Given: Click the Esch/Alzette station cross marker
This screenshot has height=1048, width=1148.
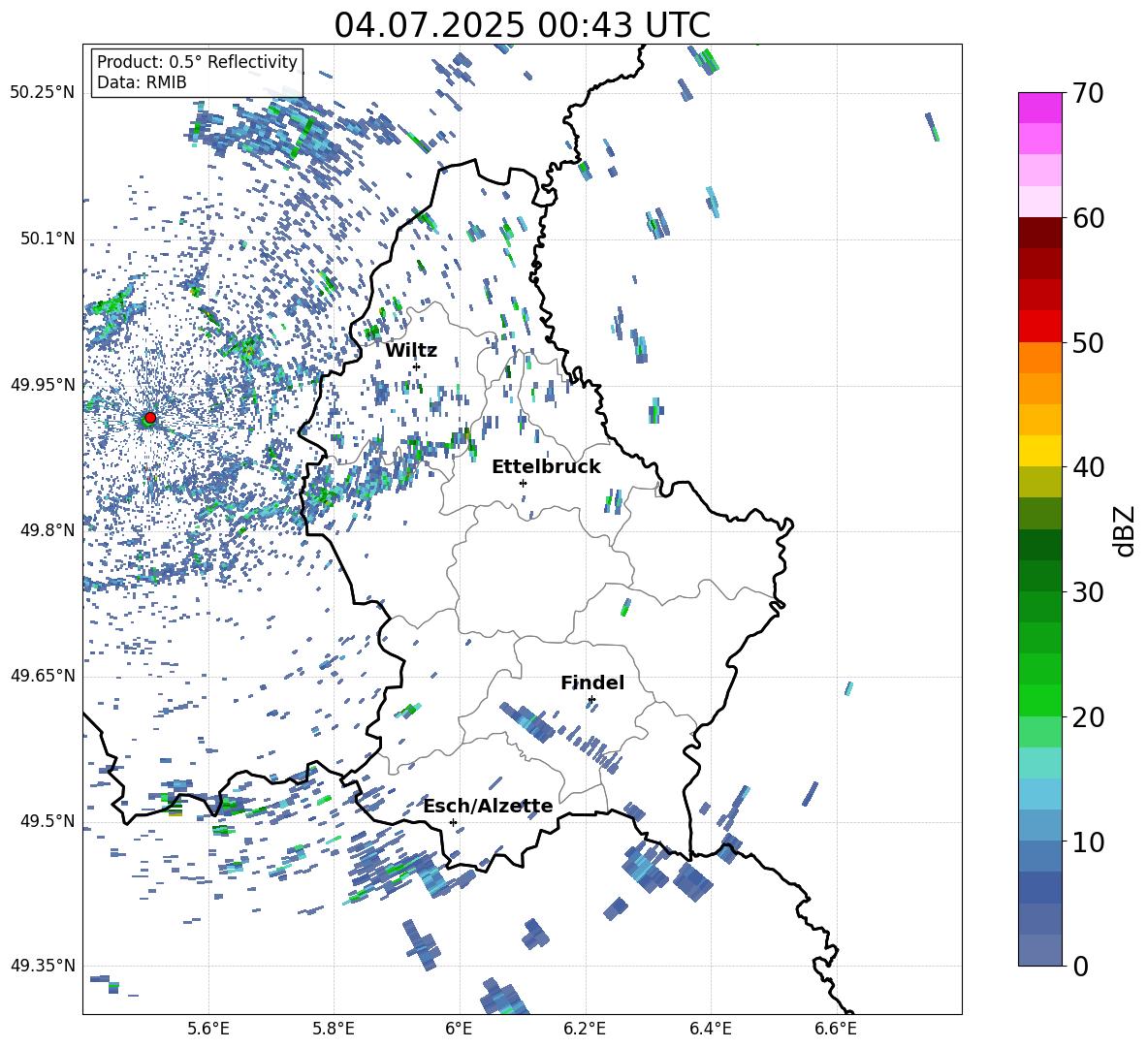Looking at the screenshot, I should (x=453, y=822).
